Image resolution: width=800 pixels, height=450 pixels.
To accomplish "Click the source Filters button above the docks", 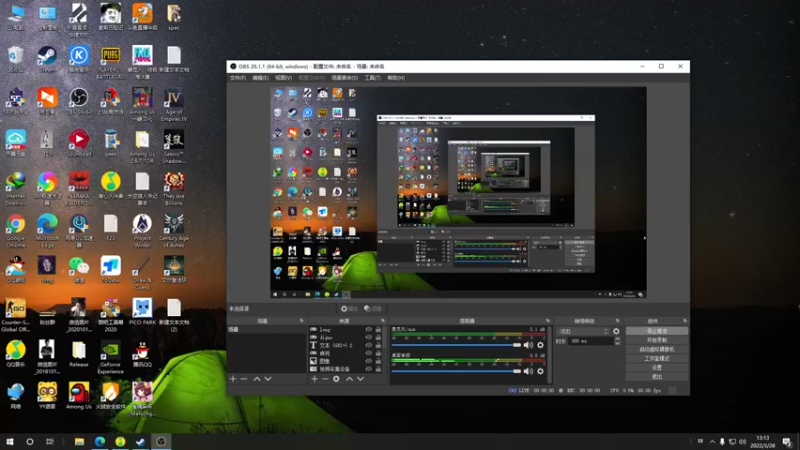I will pyautogui.click(x=373, y=309).
